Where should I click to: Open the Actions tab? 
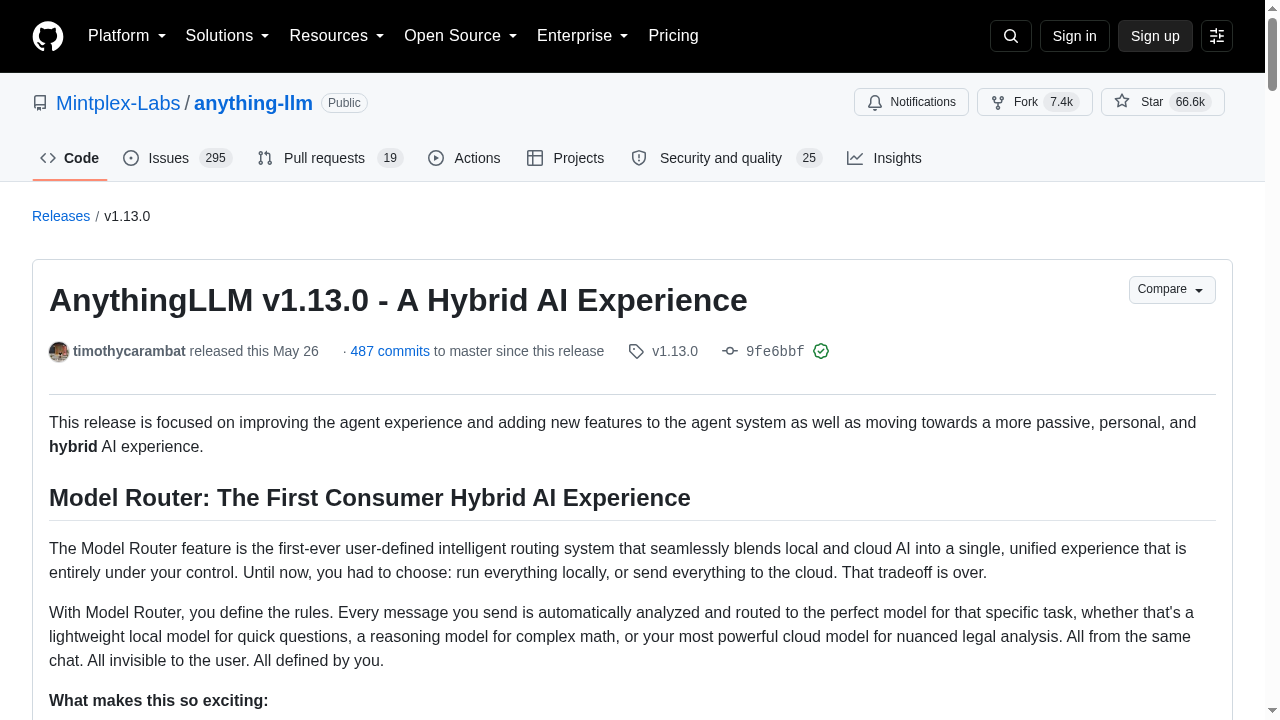pyautogui.click(x=464, y=158)
